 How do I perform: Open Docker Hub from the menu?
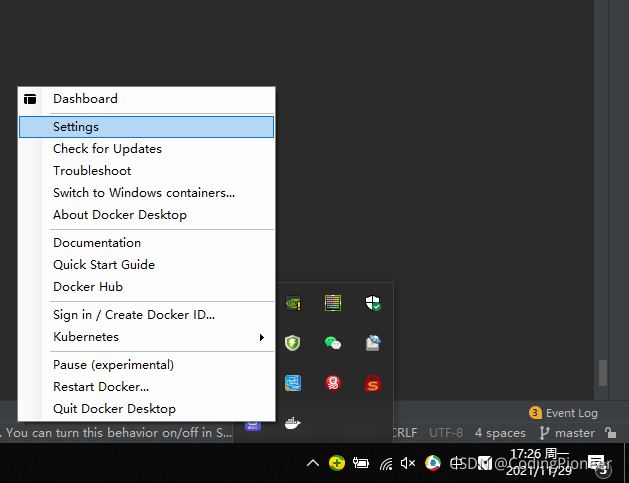[146, 287]
